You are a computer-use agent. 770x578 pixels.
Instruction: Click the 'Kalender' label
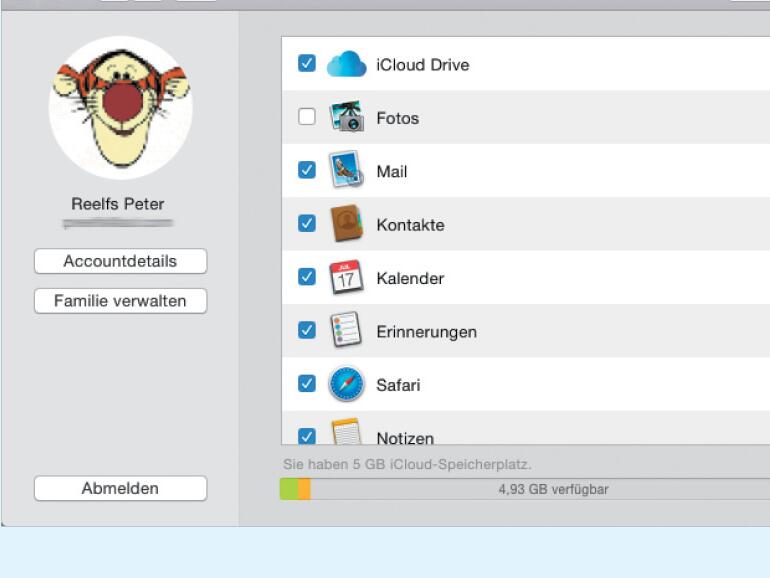click(x=410, y=278)
